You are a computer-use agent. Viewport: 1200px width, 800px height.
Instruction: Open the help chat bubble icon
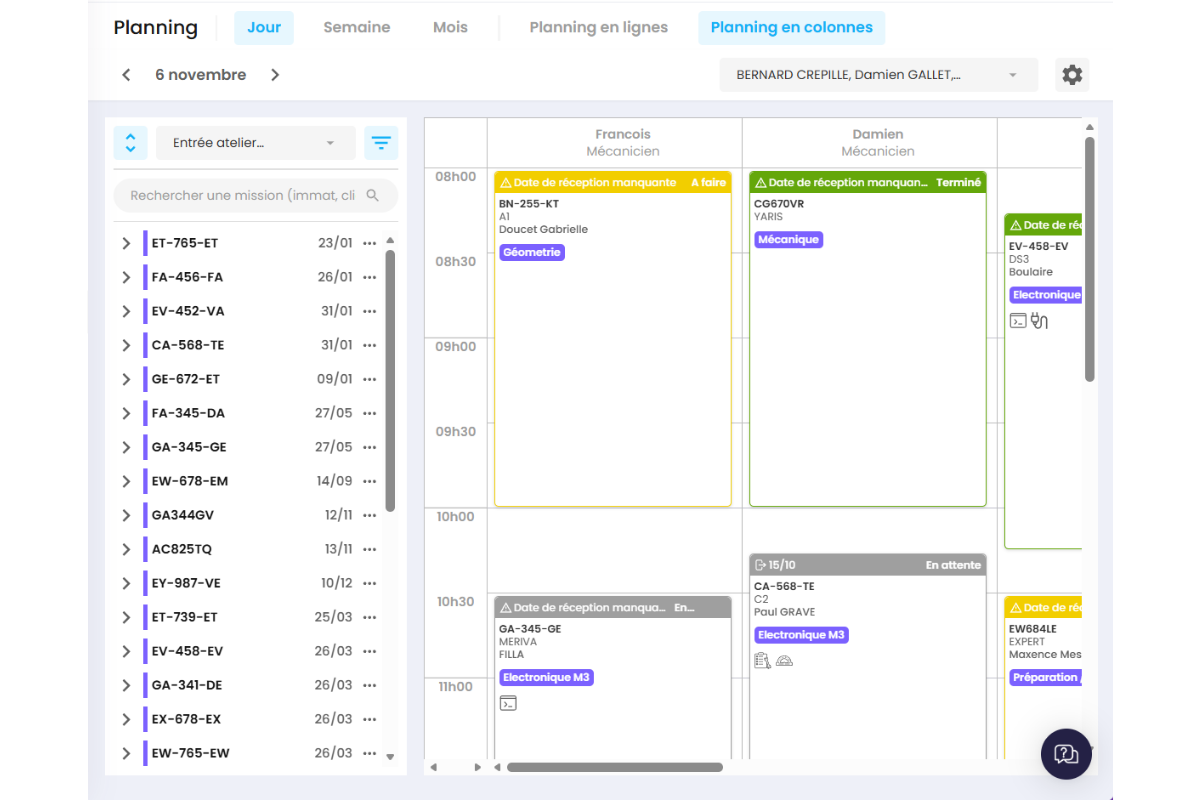[1066, 754]
